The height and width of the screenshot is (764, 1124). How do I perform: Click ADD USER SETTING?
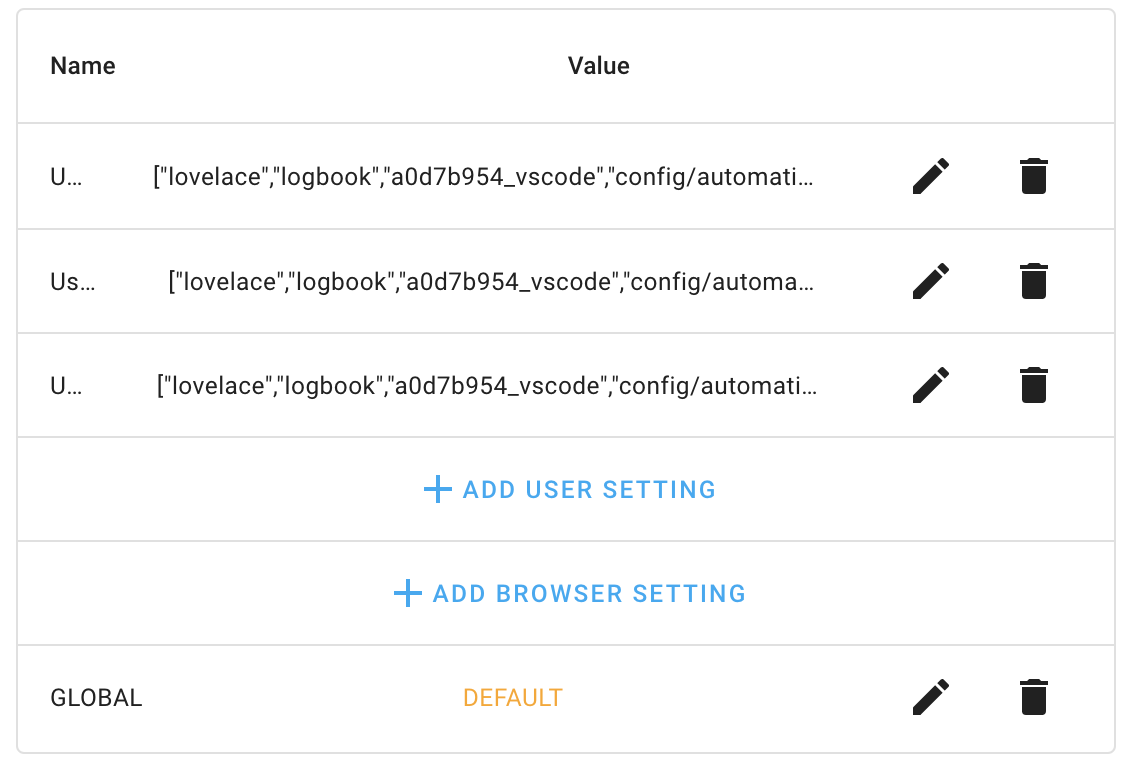tap(589, 489)
